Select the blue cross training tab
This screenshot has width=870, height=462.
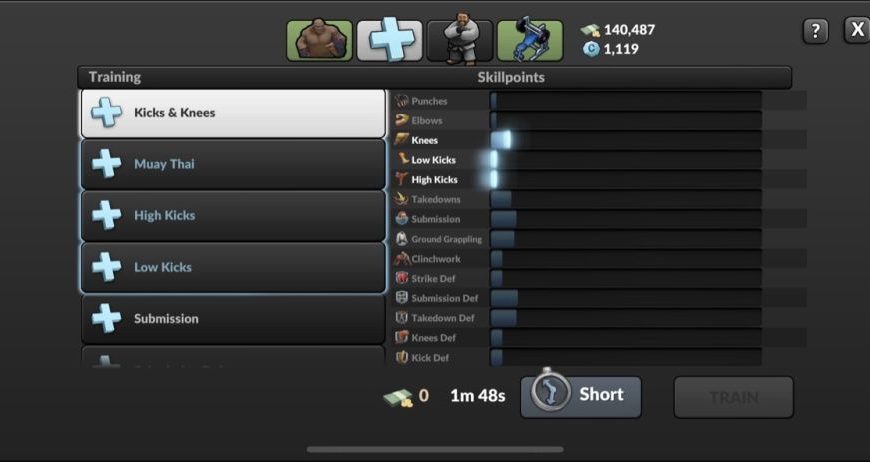pos(390,40)
